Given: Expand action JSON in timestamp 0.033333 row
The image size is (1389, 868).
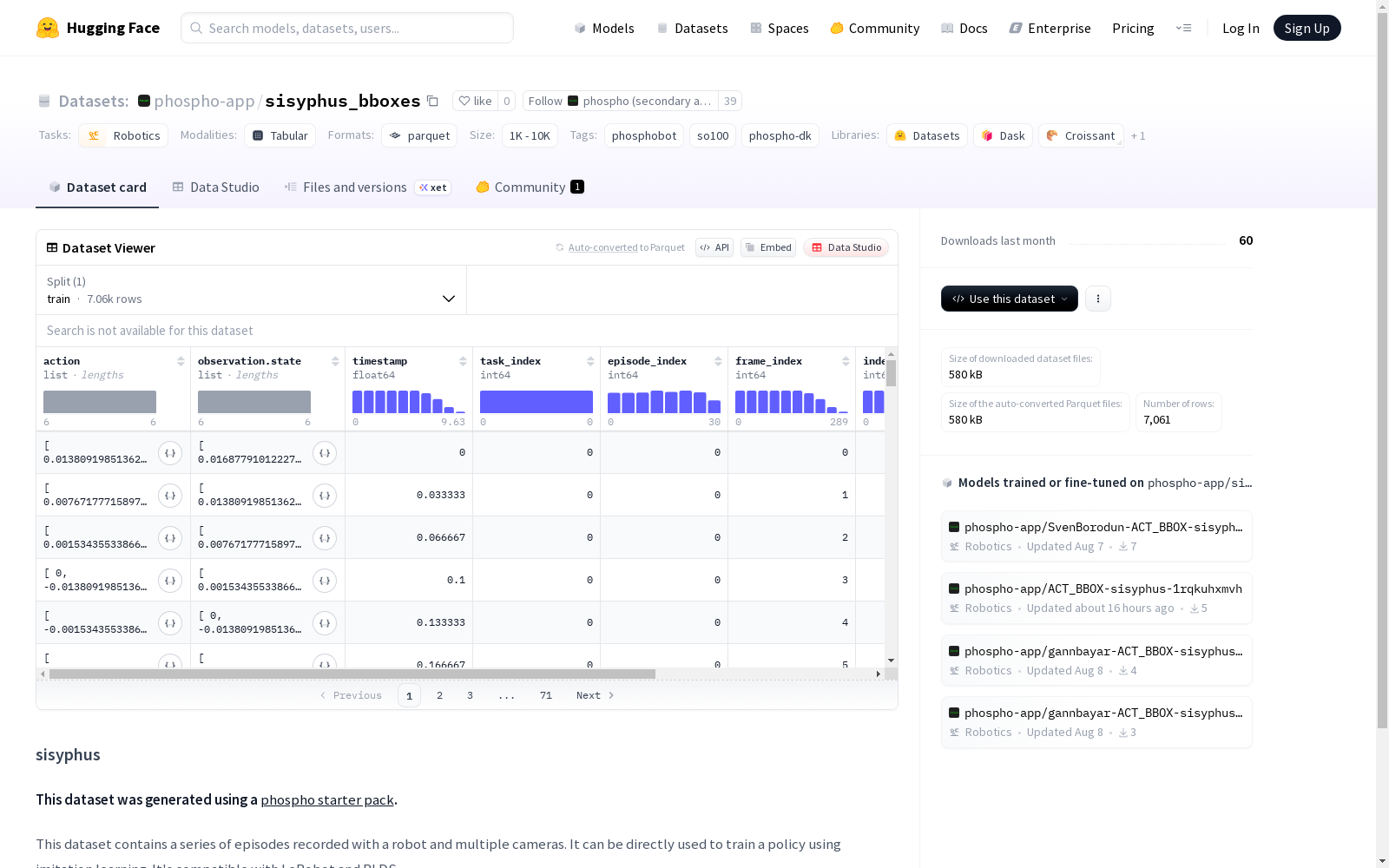Looking at the screenshot, I should click(x=170, y=496).
